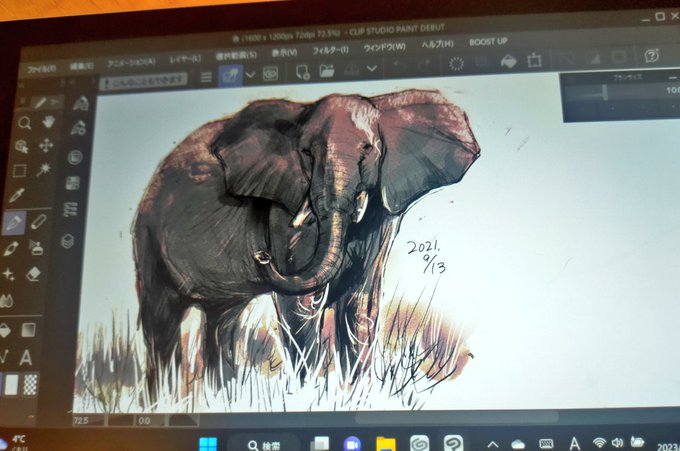Screen dimensions: 680x451
Task: Click the info banner above the canvas
Action: 144,81
